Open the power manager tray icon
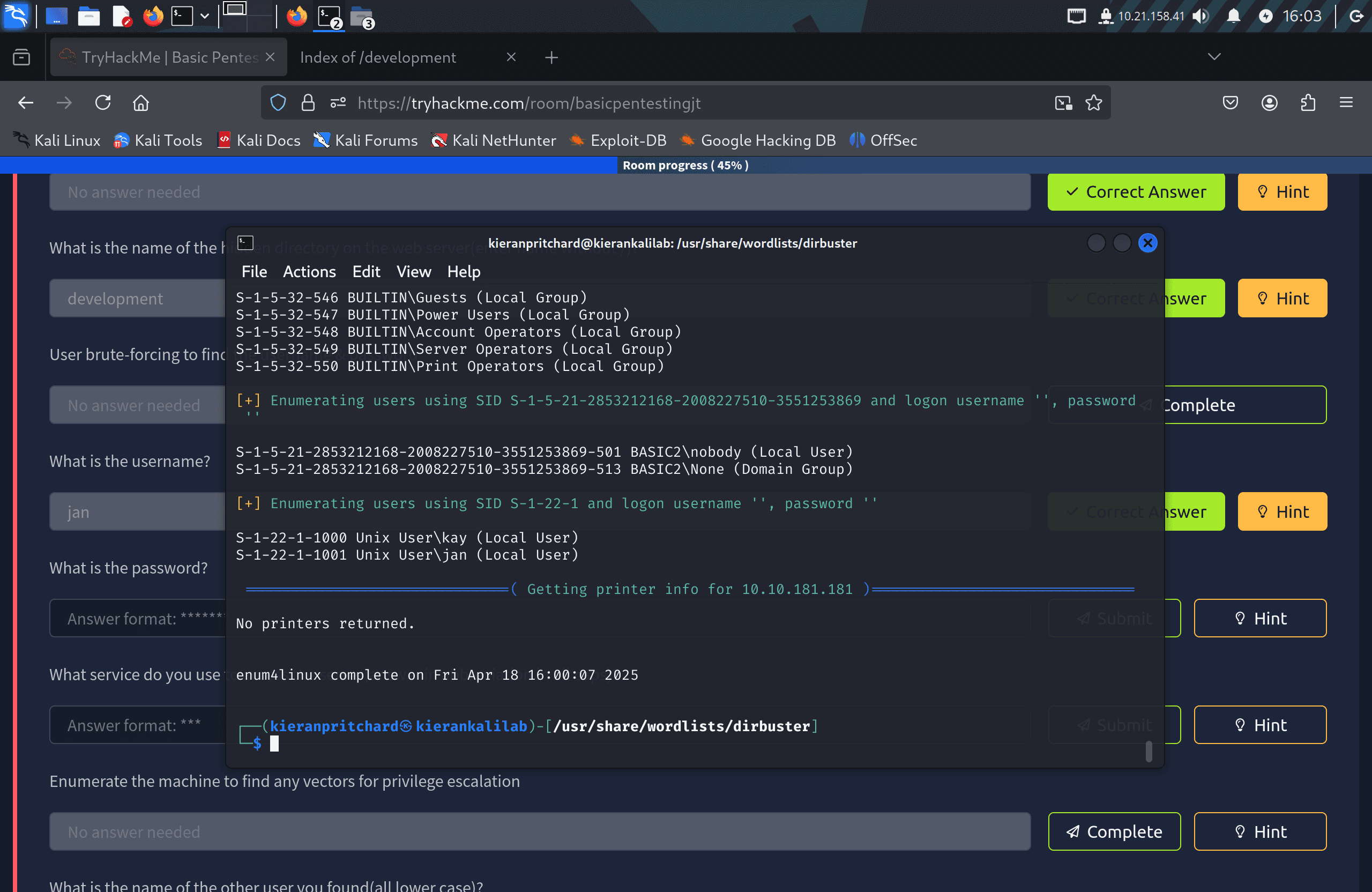The width and height of the screenshot is (1372, 892). (1265, 16)
